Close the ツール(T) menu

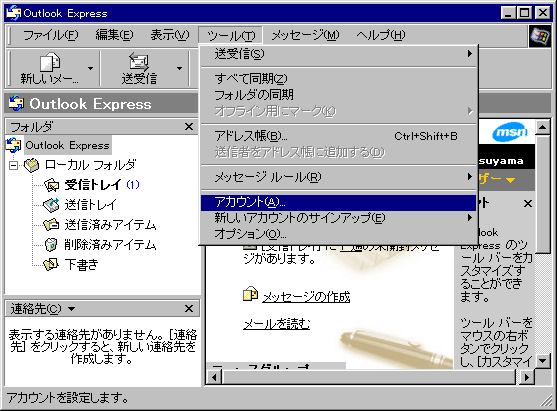click(231, 35)
